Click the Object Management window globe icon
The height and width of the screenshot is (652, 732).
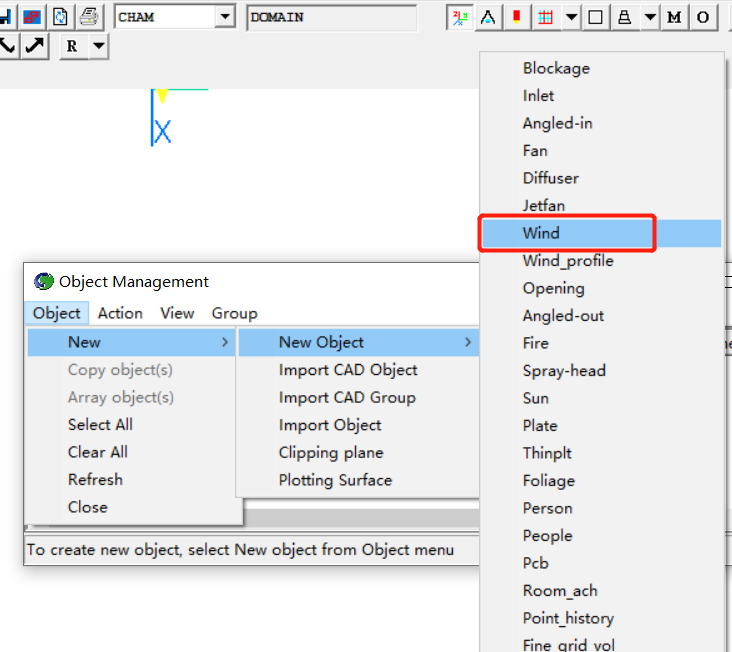[44, 281]
